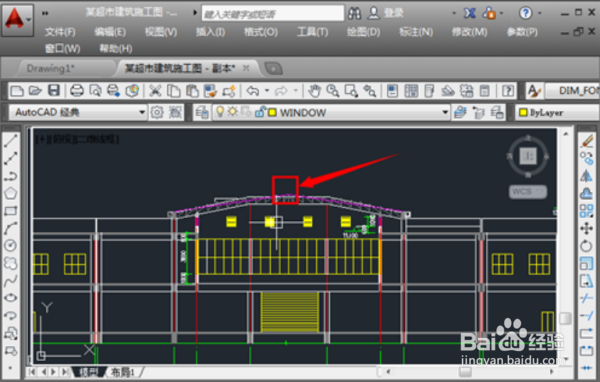600x382 pixels.
Task: Click the Zoom Realtime magnifier icon
Action: (333, 91)
